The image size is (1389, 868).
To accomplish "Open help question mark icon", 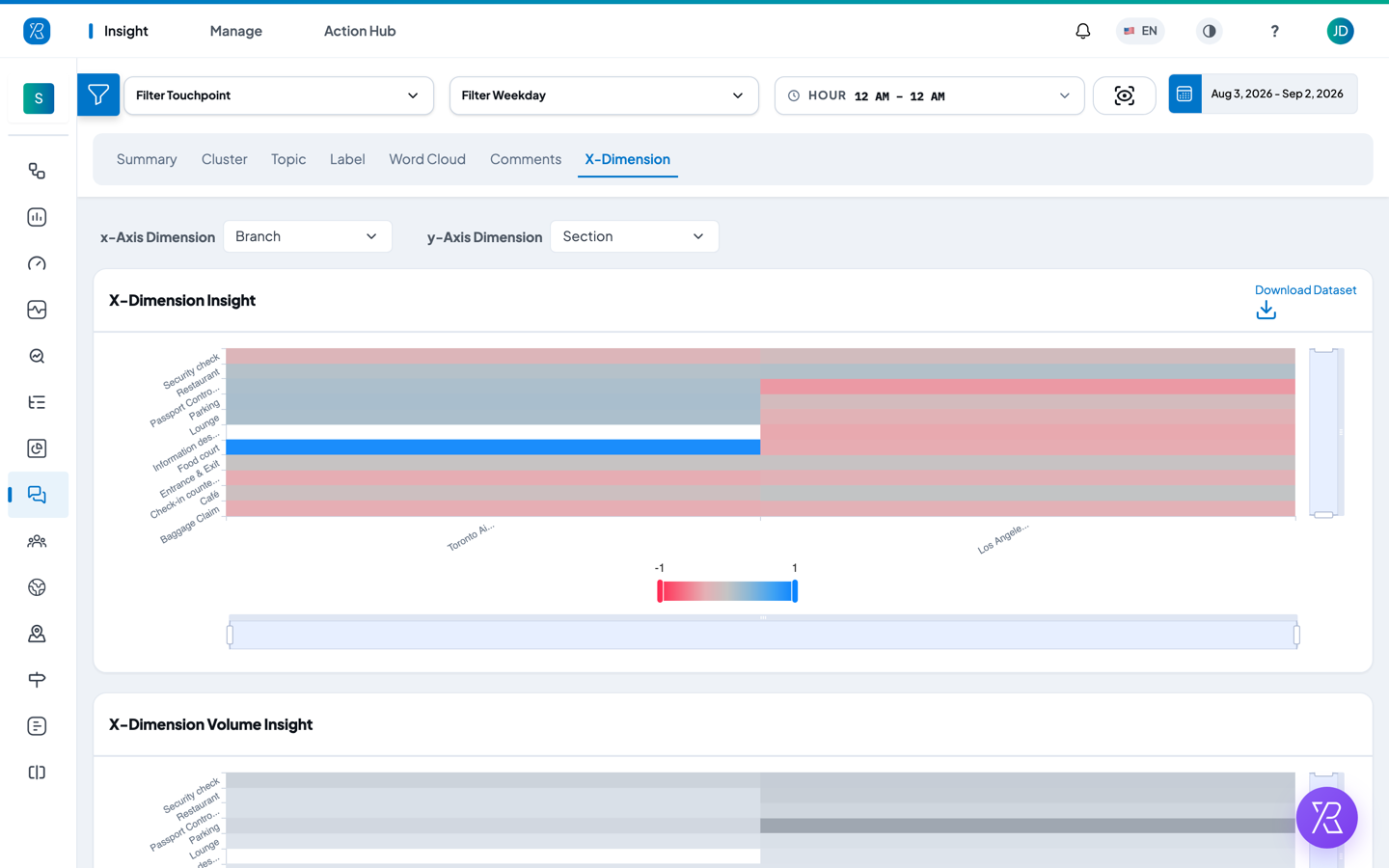I will coord(1274,31).
